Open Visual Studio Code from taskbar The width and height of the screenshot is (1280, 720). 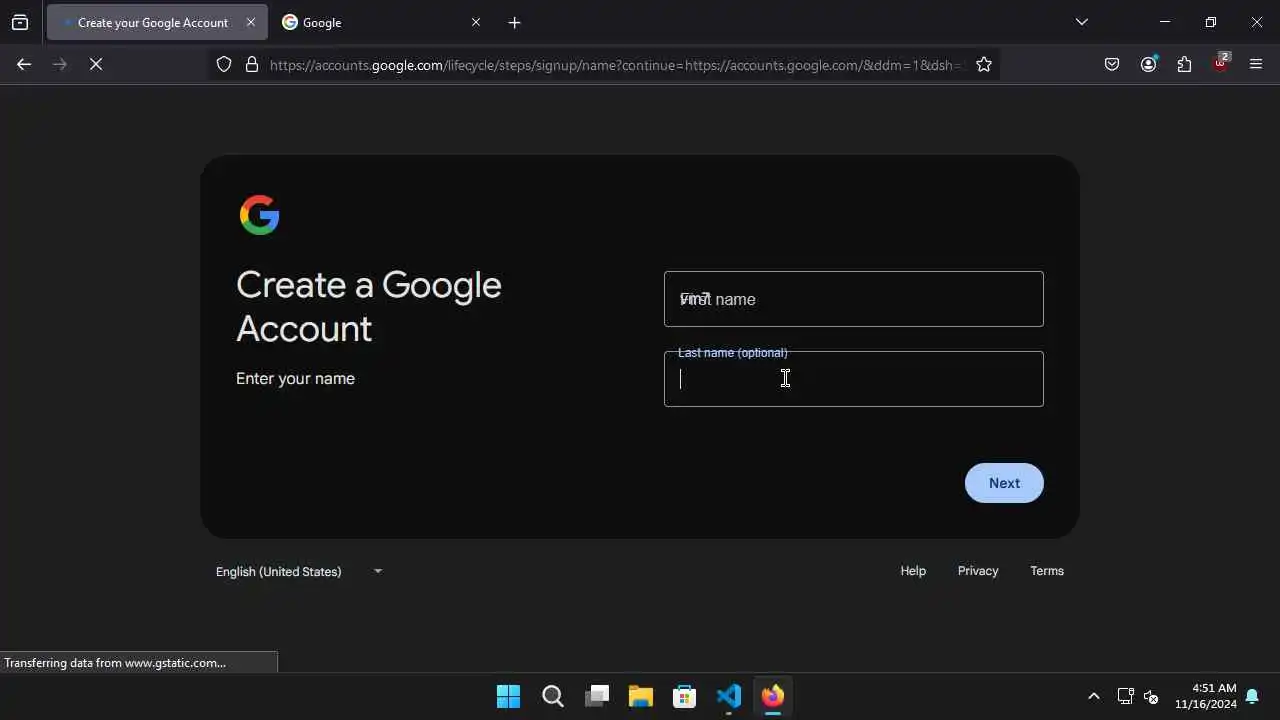click(x=729, y=696)
